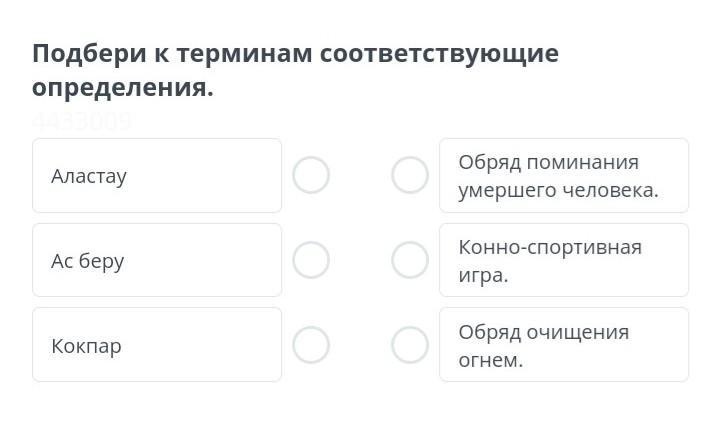Choose the 'Конно-спортивная игра' definition box
The height and width of the screenshot is (437, 702).
564,260
